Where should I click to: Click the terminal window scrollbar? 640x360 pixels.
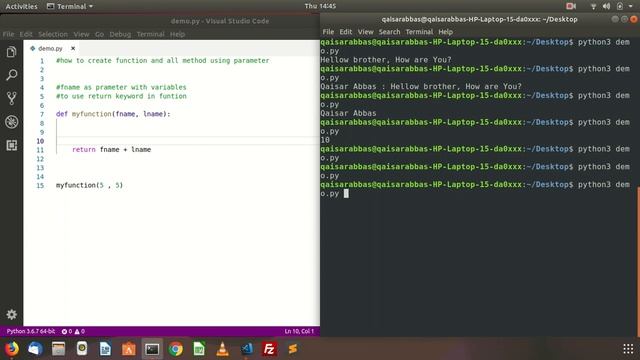(638, 261)
